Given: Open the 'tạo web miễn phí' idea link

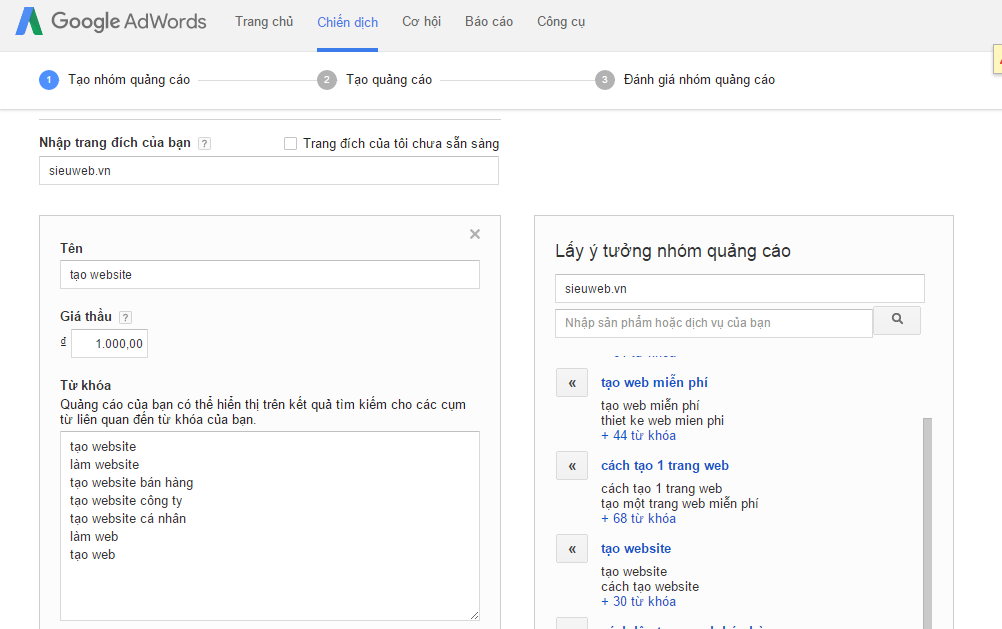Looking at the screenshot, I should click(x=654, y=382).
